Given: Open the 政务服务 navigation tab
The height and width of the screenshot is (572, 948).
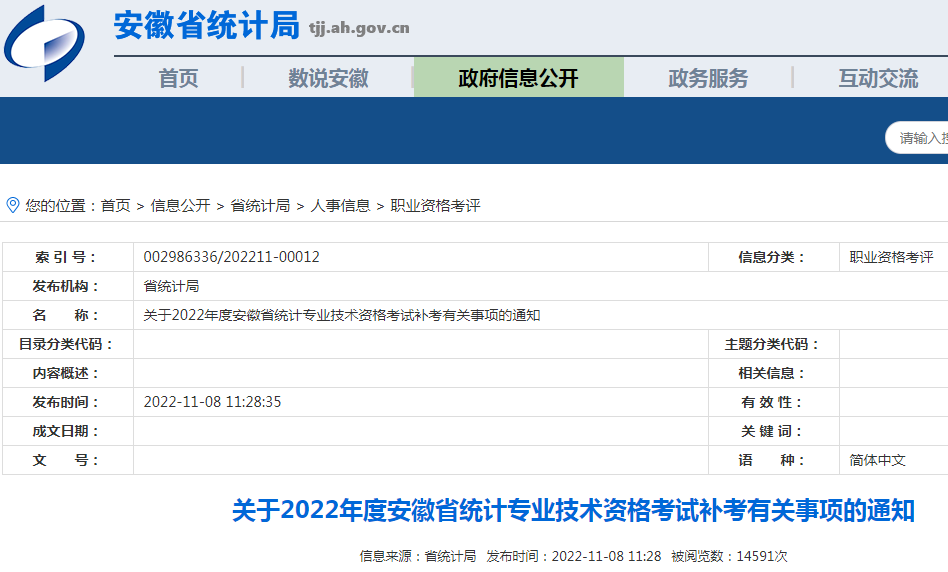Looking at the screenshot, I should tap(708, 78).
